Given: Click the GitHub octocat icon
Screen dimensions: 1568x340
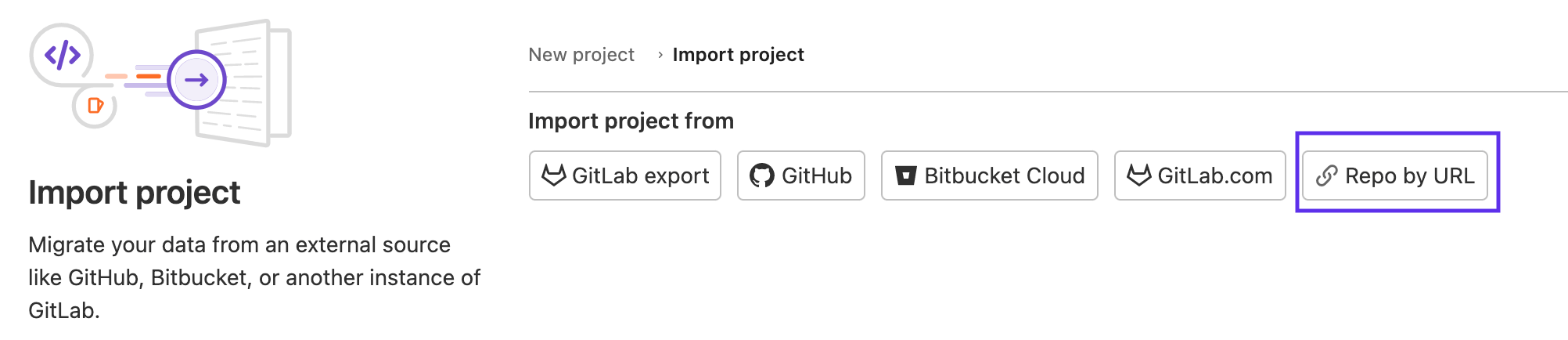Looking at the screenshot, I should point(761,175).
